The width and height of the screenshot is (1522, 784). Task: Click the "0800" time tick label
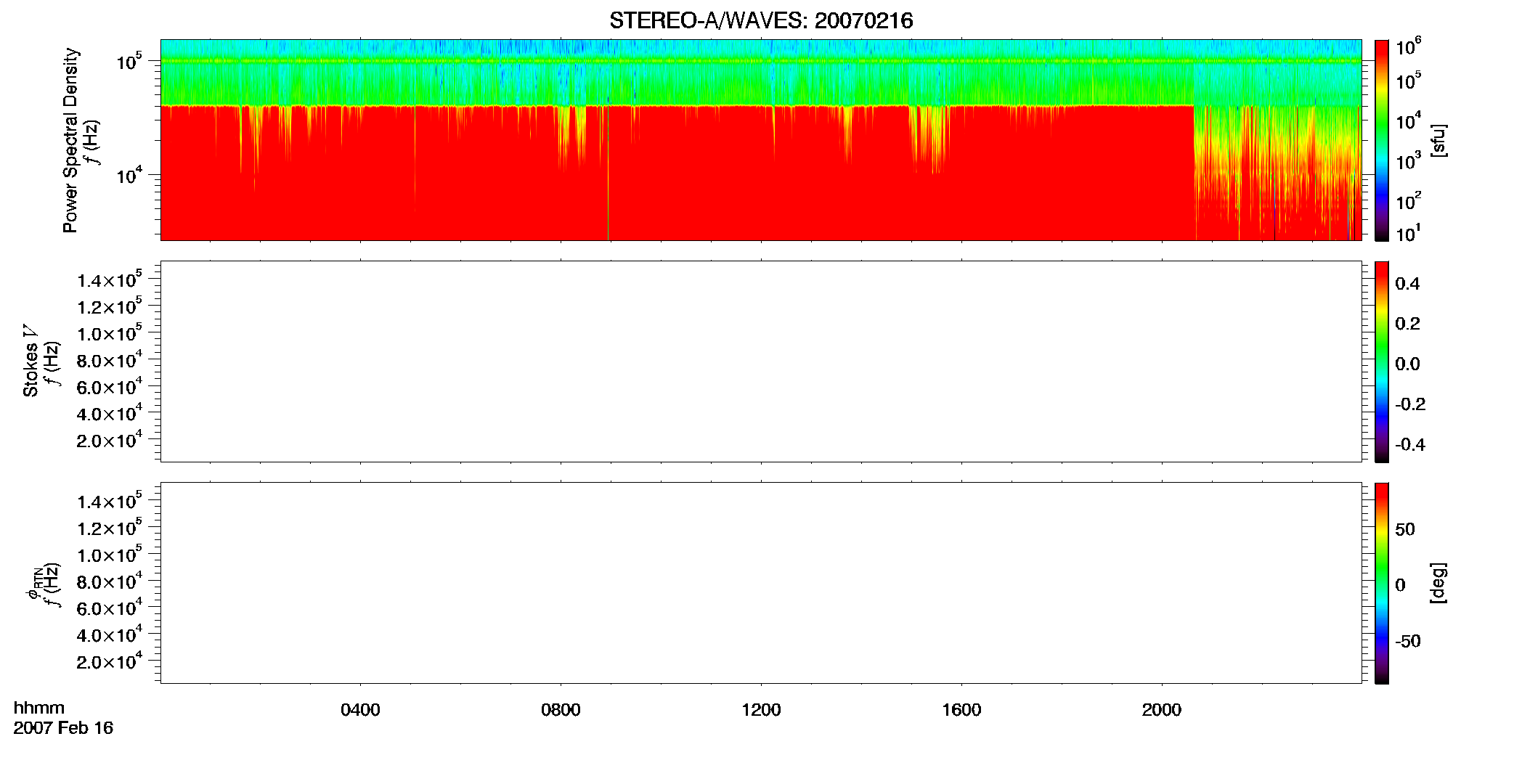point(561,710)
